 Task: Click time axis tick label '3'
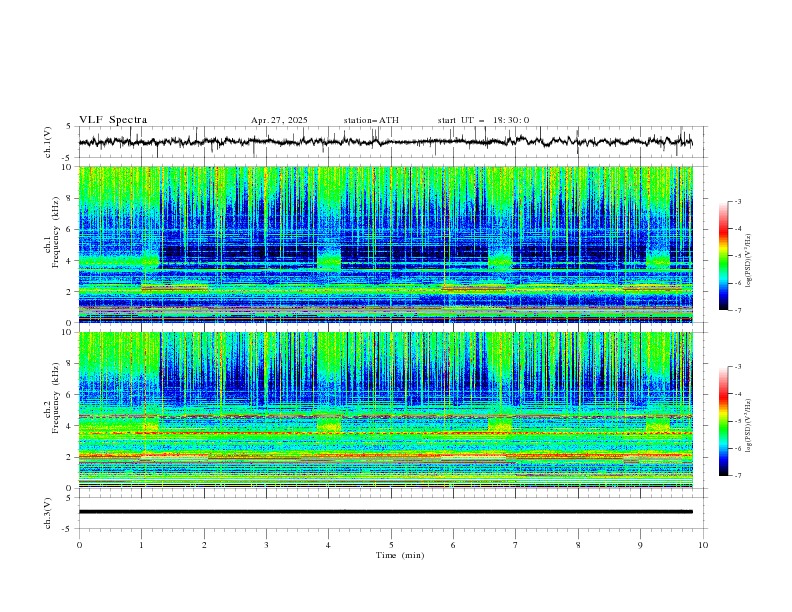pos(266,545)
